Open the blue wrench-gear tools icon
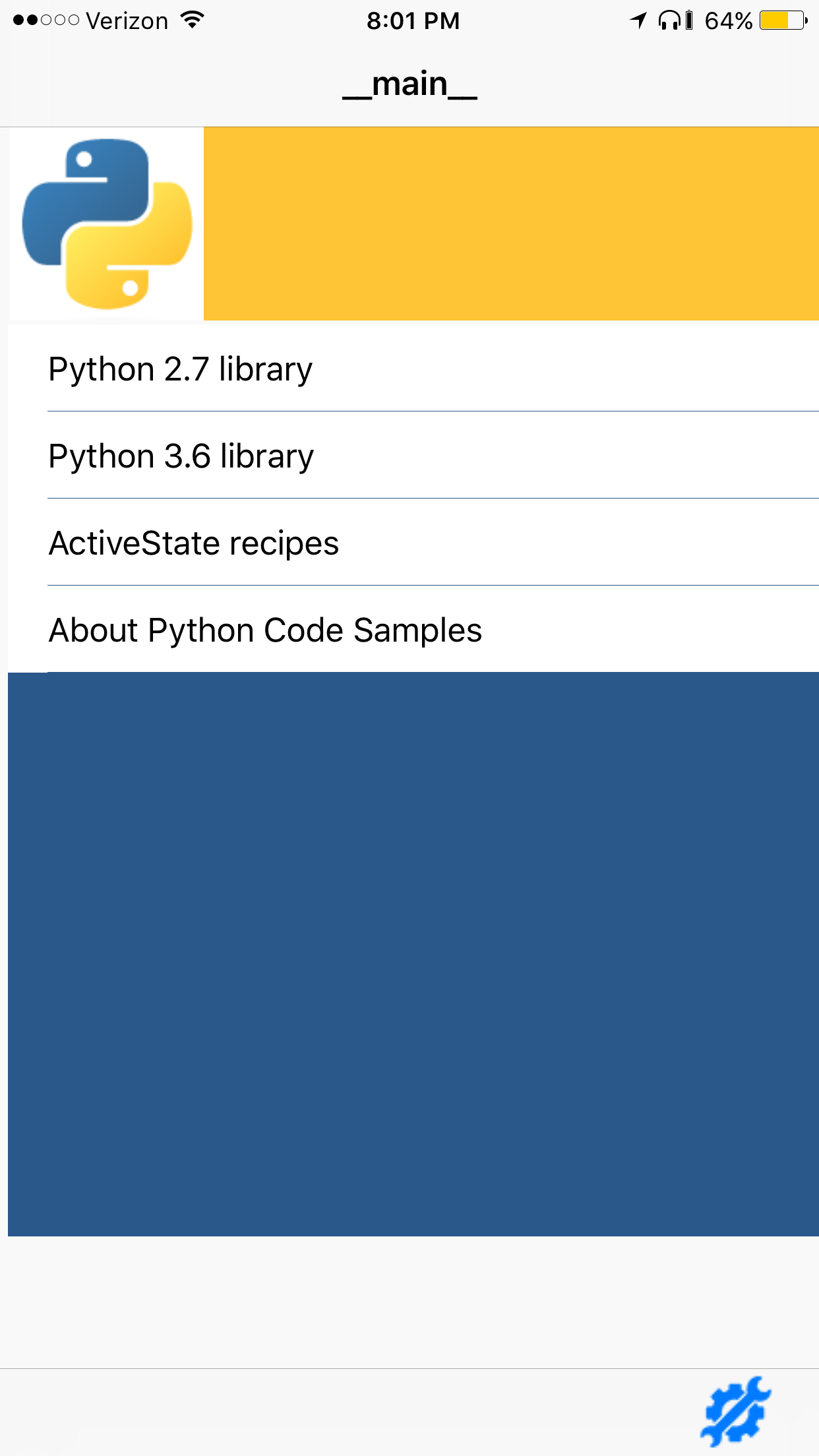This screenshot has height=1456, width=819. (735, 1411)
